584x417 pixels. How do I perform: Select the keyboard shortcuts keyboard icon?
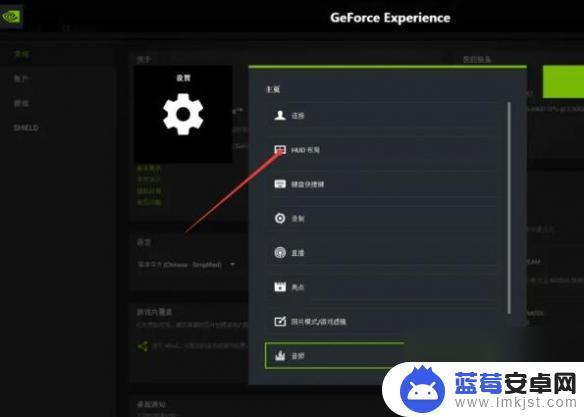point(280,184)
